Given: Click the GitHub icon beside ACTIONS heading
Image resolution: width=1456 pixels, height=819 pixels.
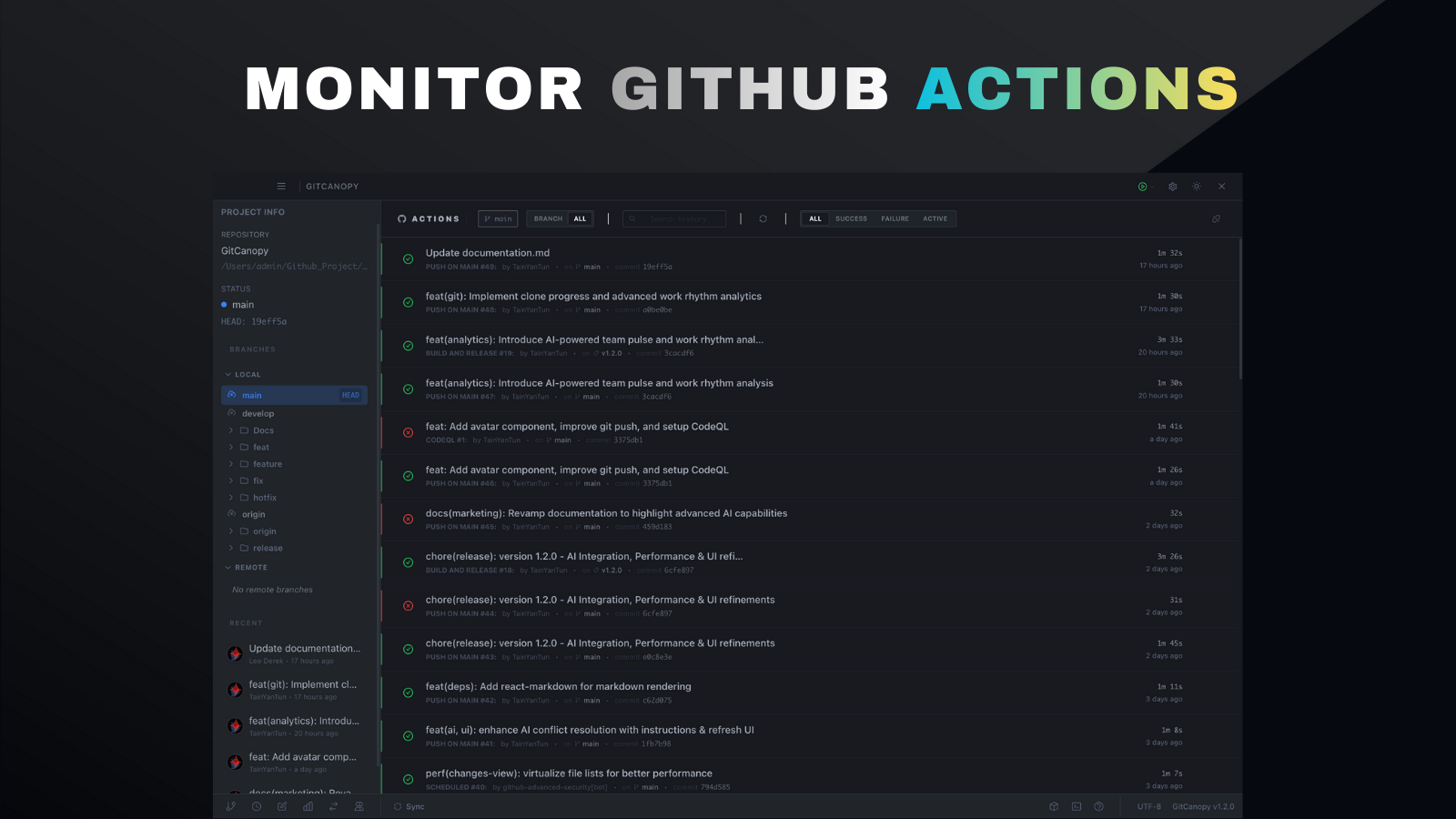Looking at the screenshot, I should pos(402,219).
